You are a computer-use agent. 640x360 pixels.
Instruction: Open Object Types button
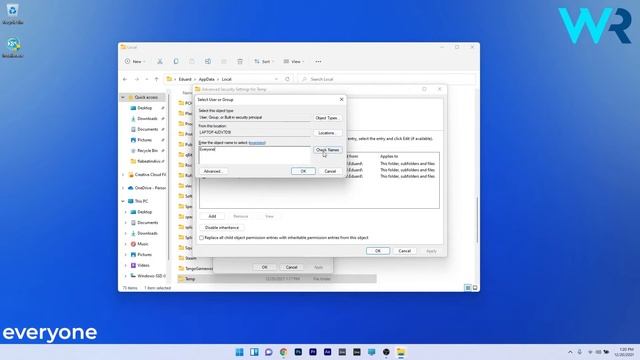click(327, 118)
